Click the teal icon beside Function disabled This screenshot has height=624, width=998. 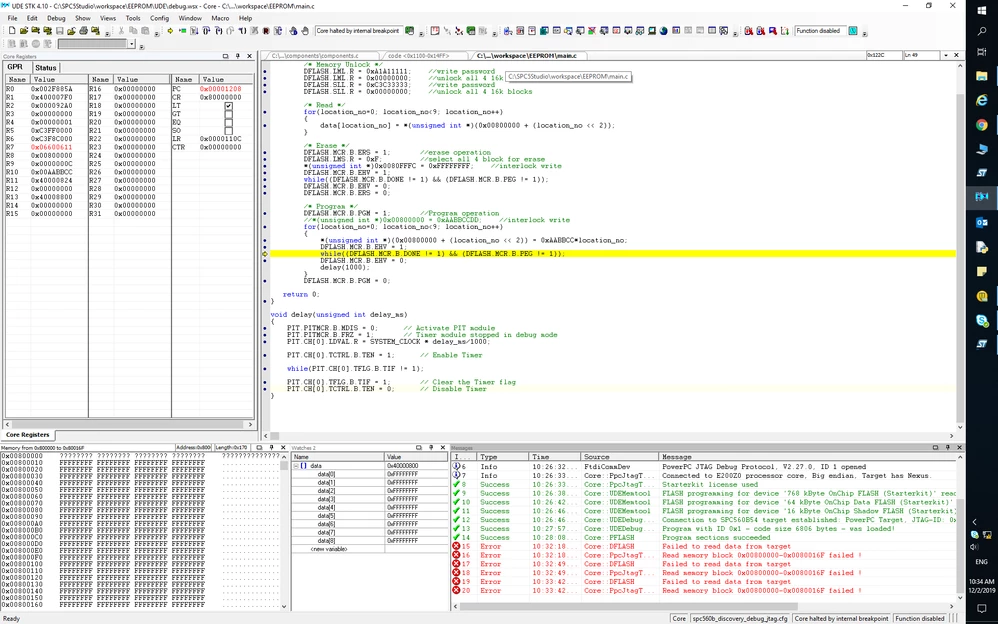853,31
